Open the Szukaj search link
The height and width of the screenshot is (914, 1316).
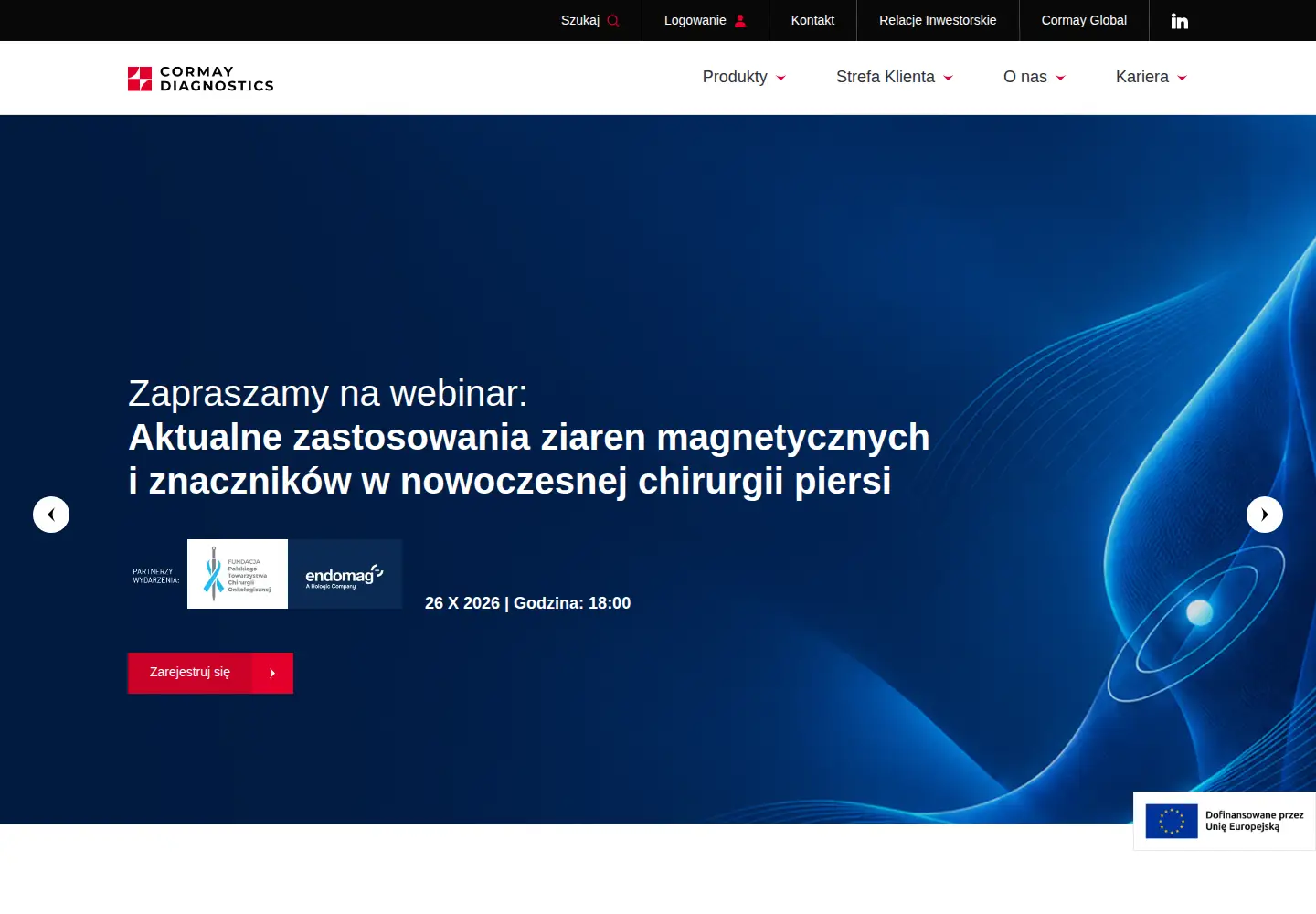pos(590,20)
